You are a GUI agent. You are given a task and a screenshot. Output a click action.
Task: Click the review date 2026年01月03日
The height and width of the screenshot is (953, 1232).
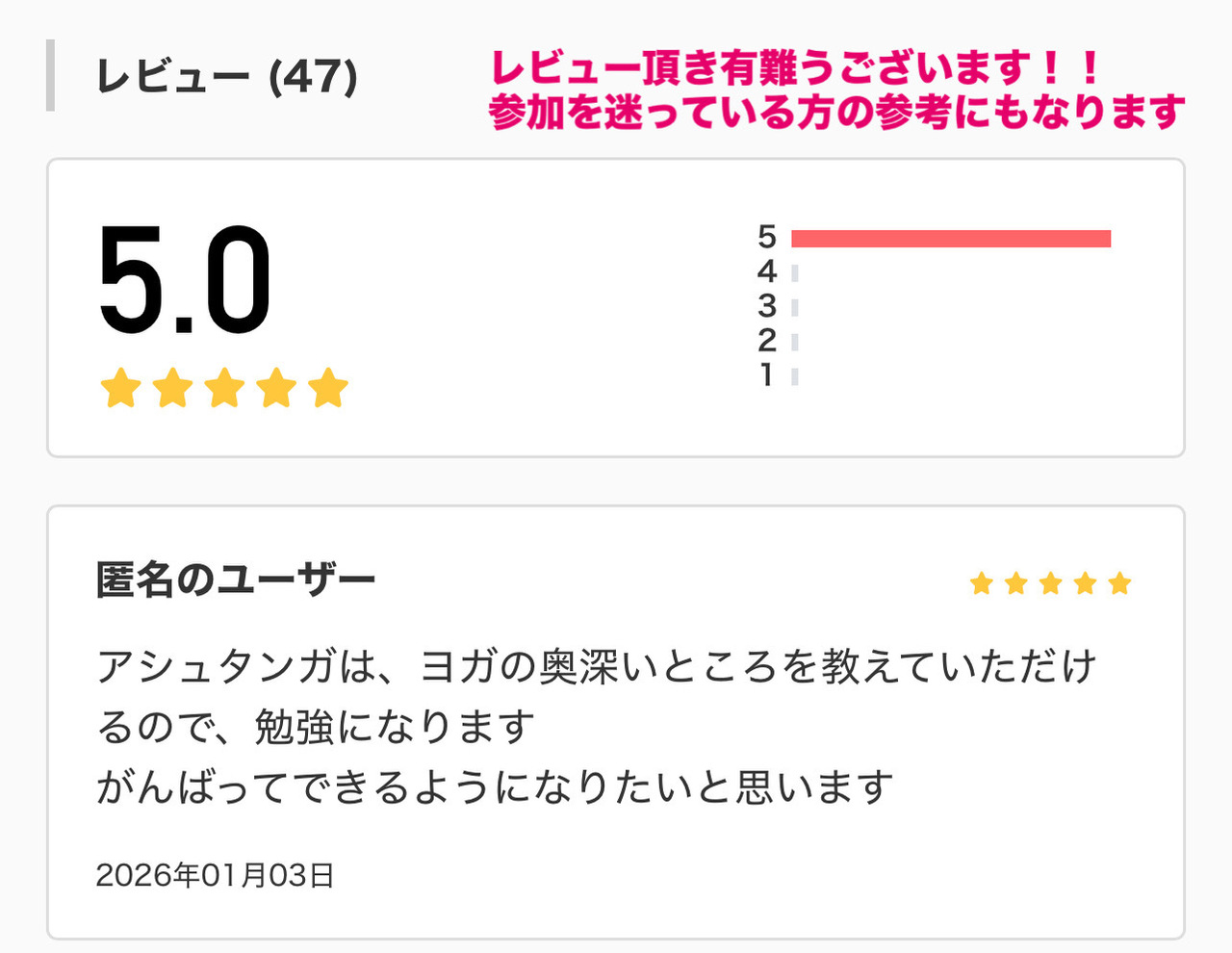[x=215, y=875]
